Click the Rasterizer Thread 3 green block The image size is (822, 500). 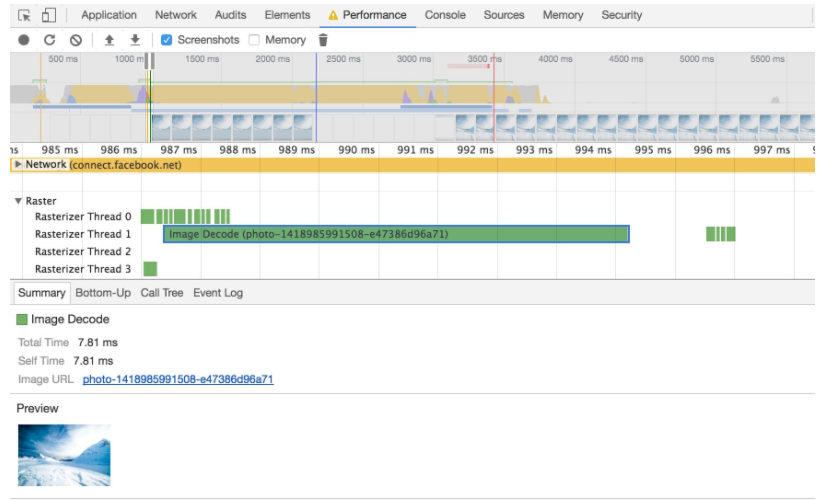click(150, 269)
